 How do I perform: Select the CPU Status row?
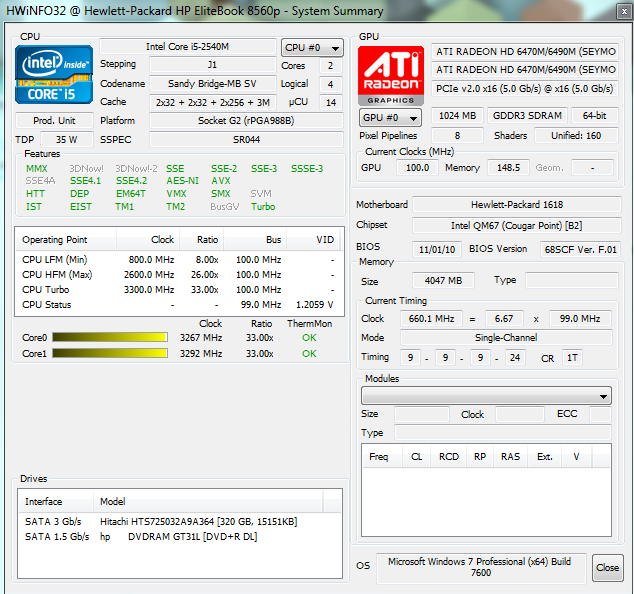(179, 305)
